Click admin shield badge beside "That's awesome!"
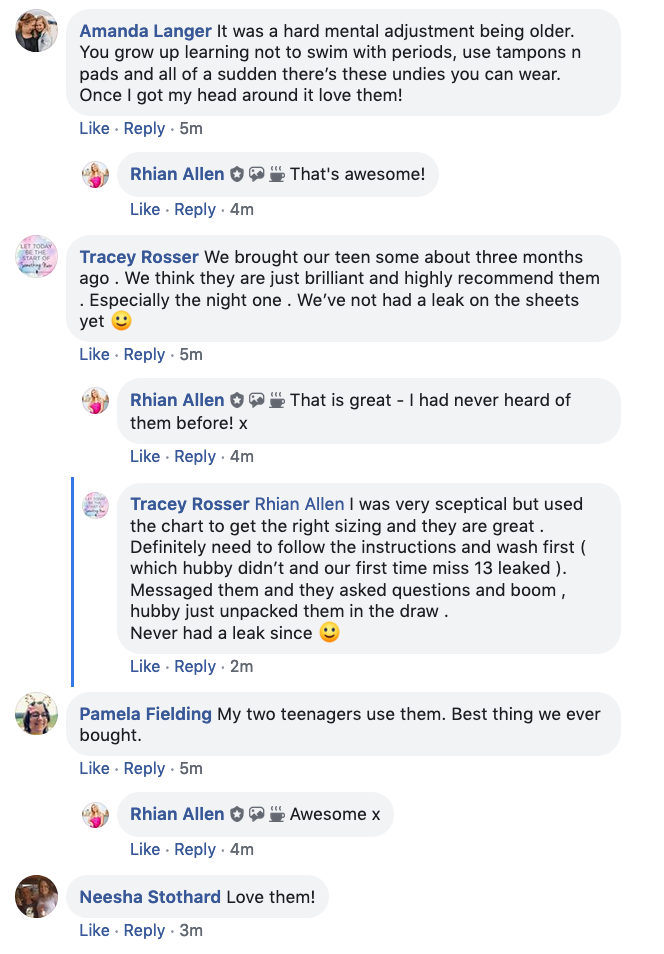The width and height of the screenshot is (664, 954). pos(237,175)
